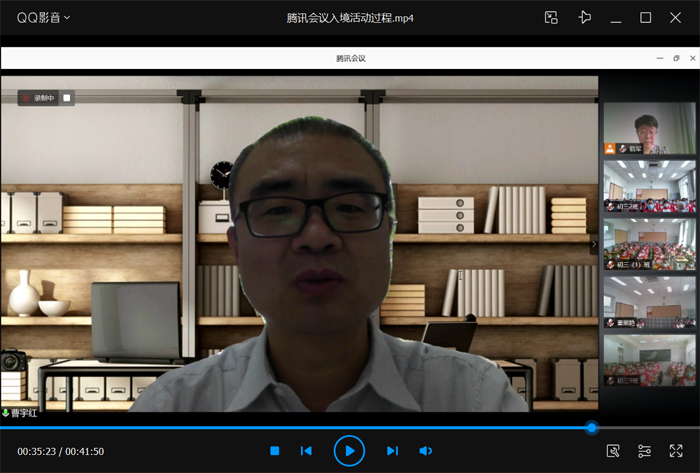Select the 初三2班 classroom thumbnail
This screenshot has width=700, height=473.
(650, 186)
